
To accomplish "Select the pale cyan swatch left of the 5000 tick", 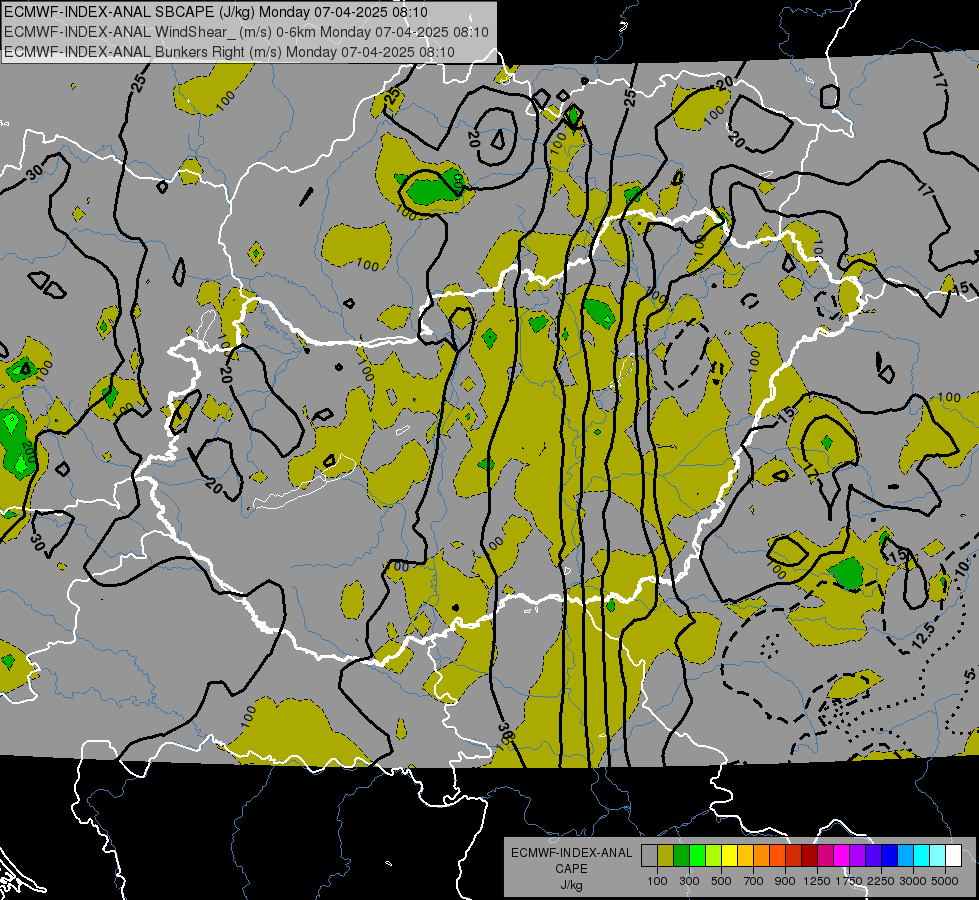I will [937, 856].
